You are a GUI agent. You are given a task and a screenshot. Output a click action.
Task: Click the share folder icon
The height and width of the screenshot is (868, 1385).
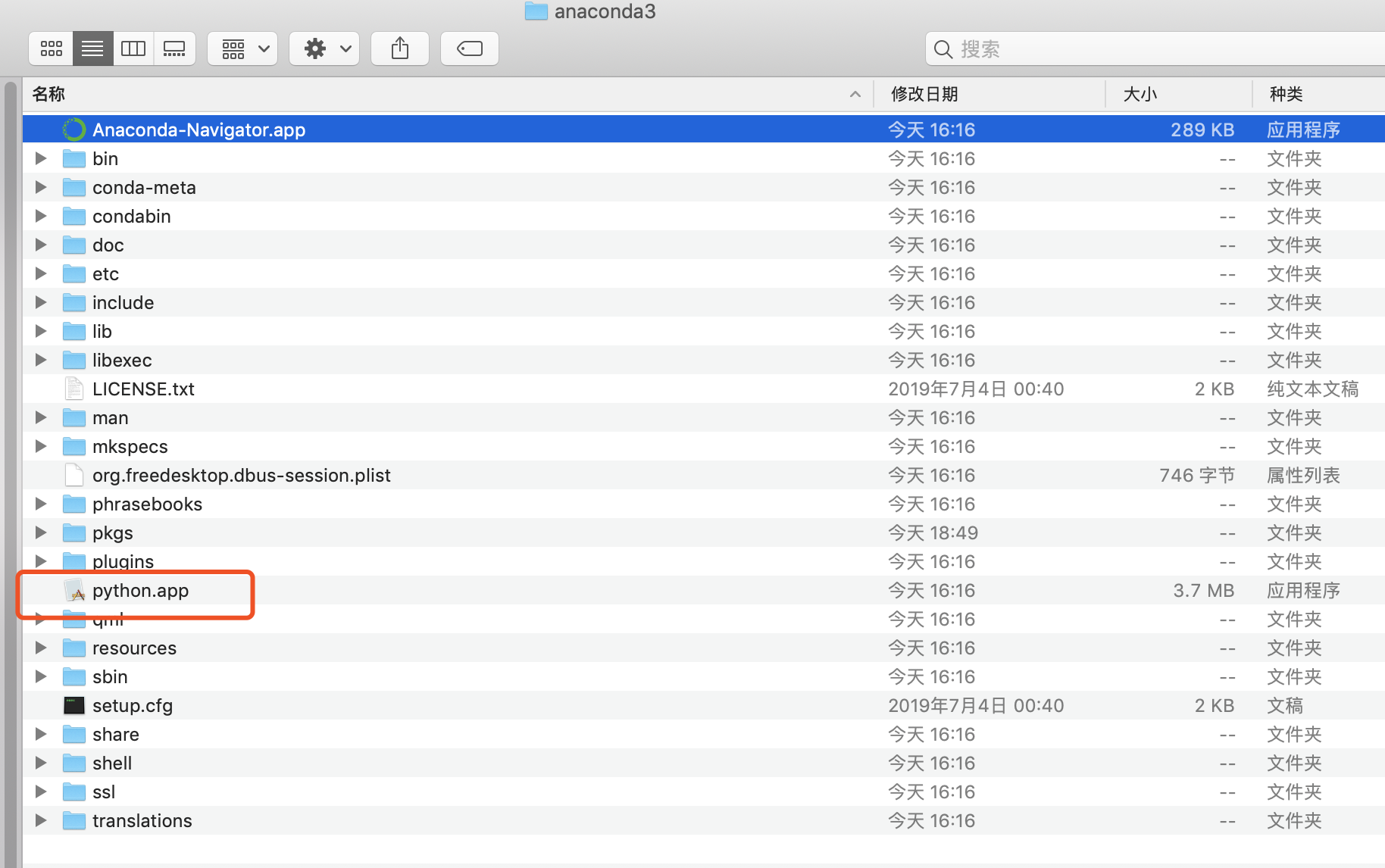pos(73,734)
